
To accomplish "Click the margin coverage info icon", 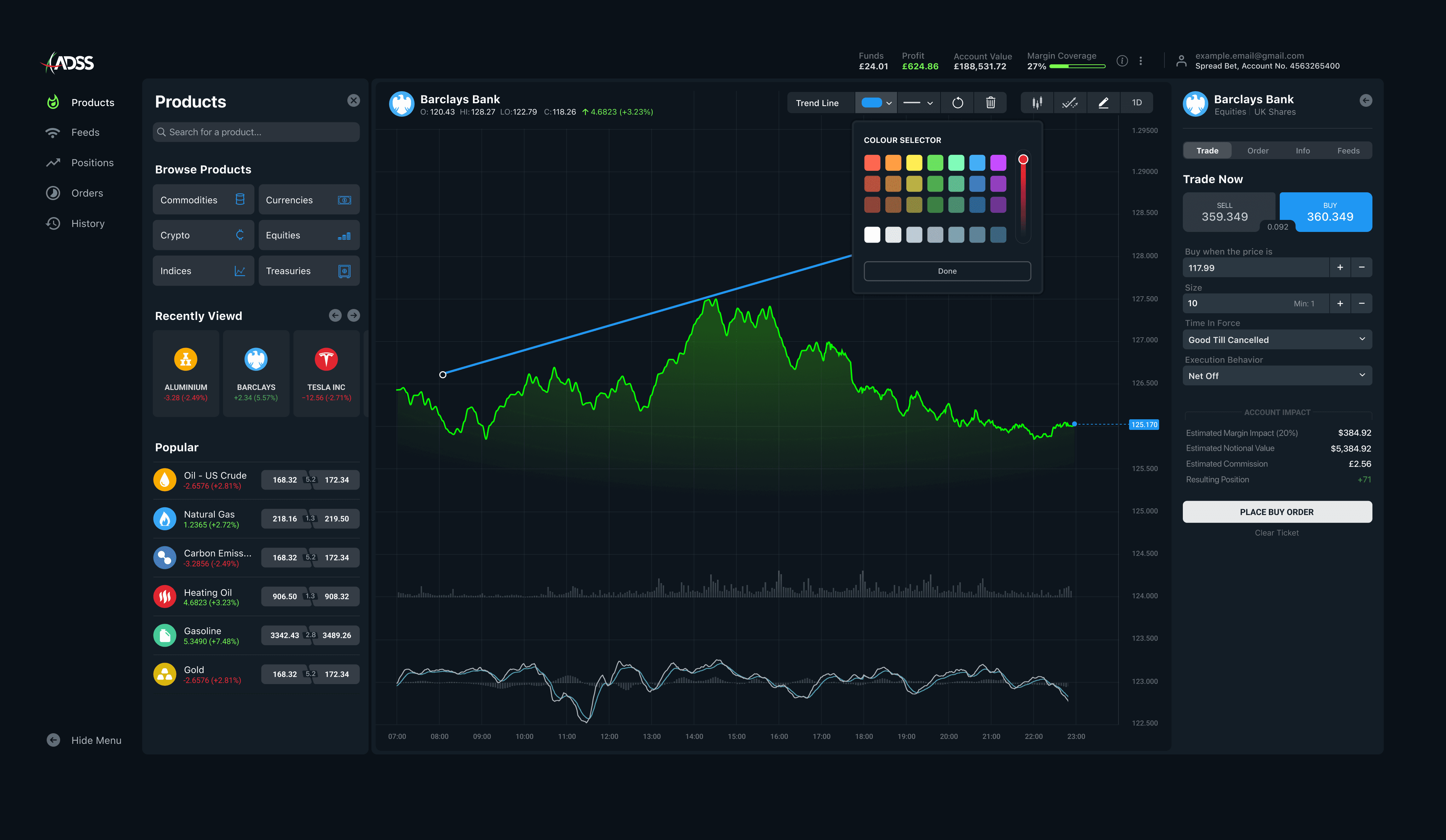I will tap(1122, 61).
